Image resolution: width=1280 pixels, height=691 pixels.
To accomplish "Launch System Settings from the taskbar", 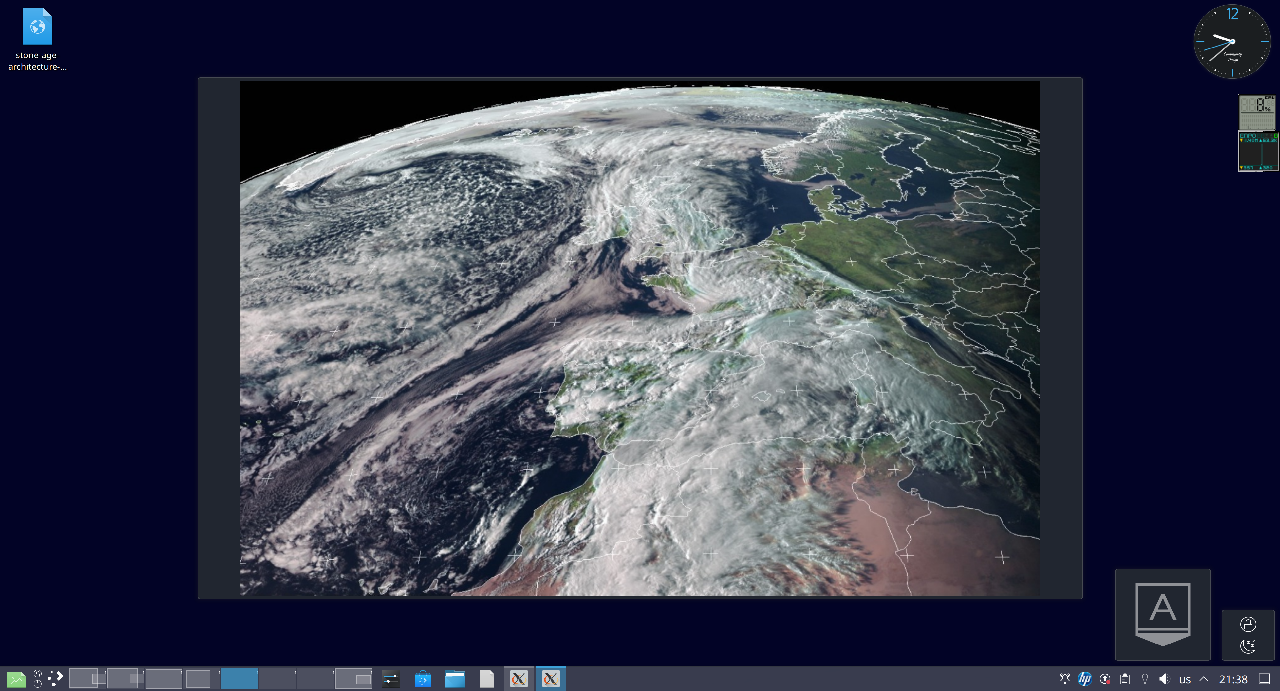I will (x=390, y=679).
